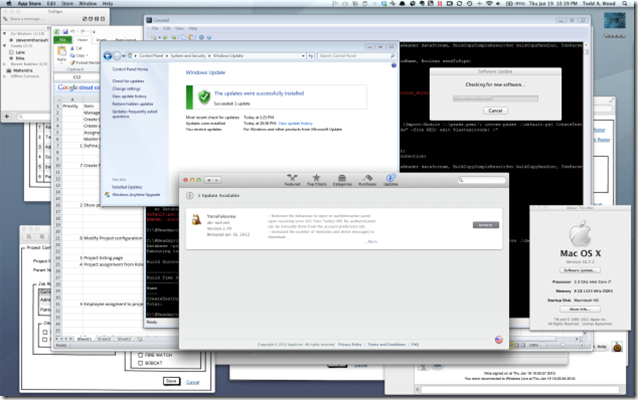Select the Updates icon in App Store toolbar
The width and height of the screenshot is (638, 400).
pyautogui.click(x=391, y=180)
